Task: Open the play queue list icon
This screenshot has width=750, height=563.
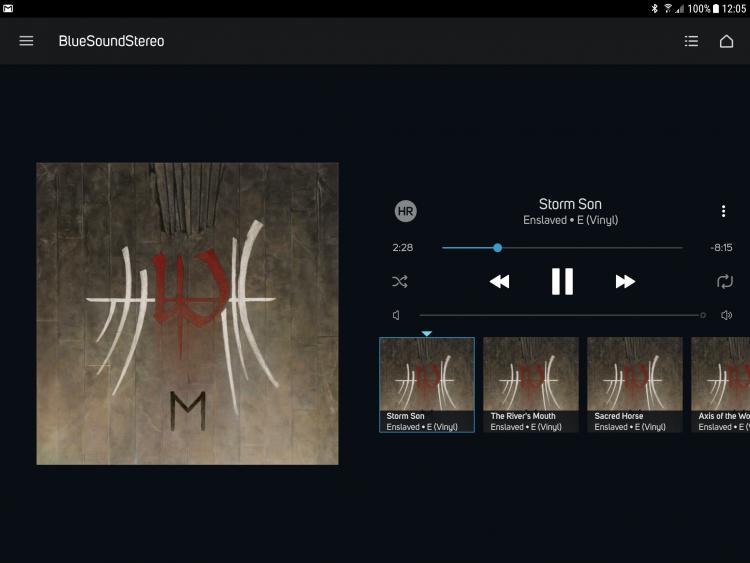Action: click(691, 41)
